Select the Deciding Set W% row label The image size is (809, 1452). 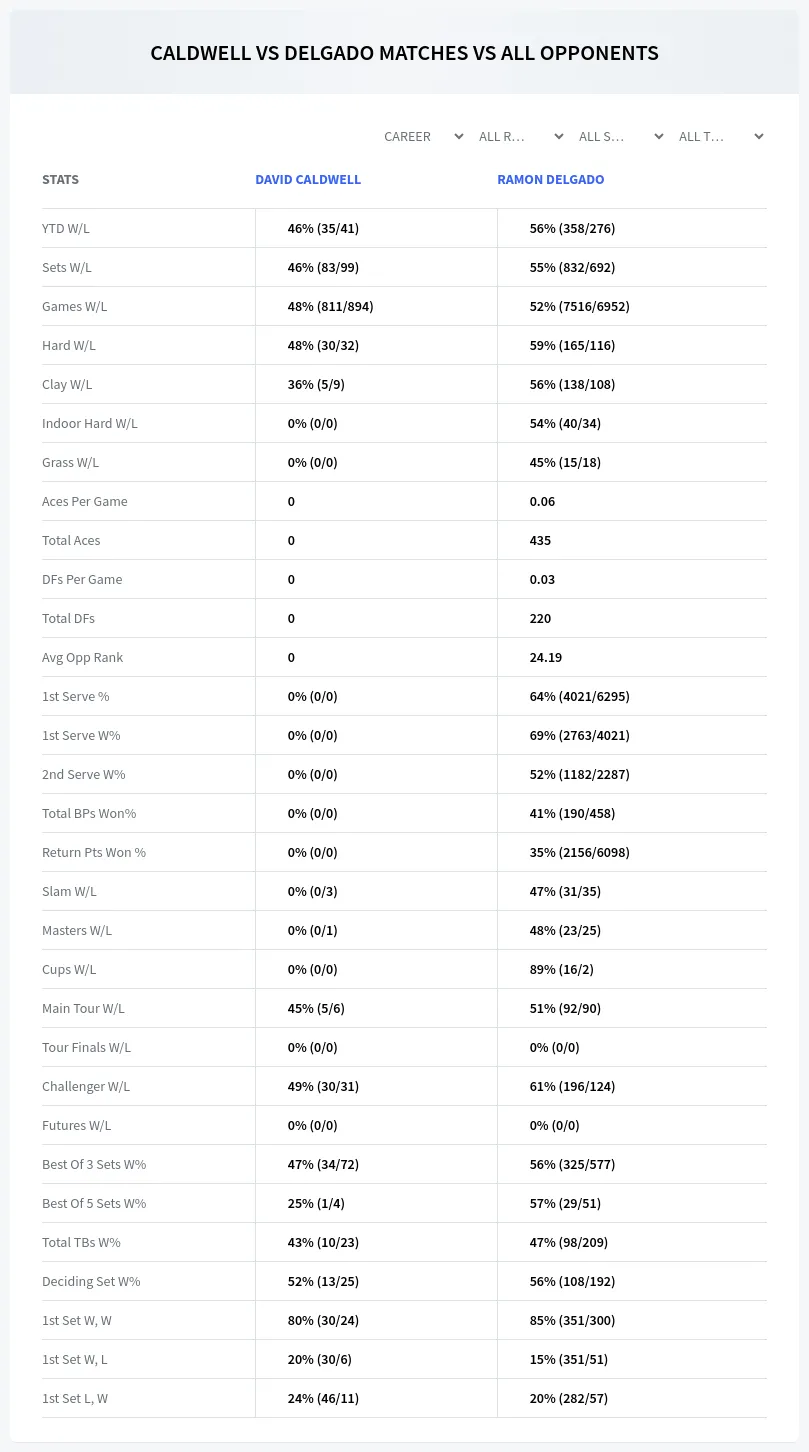(x=91, y=1281)
